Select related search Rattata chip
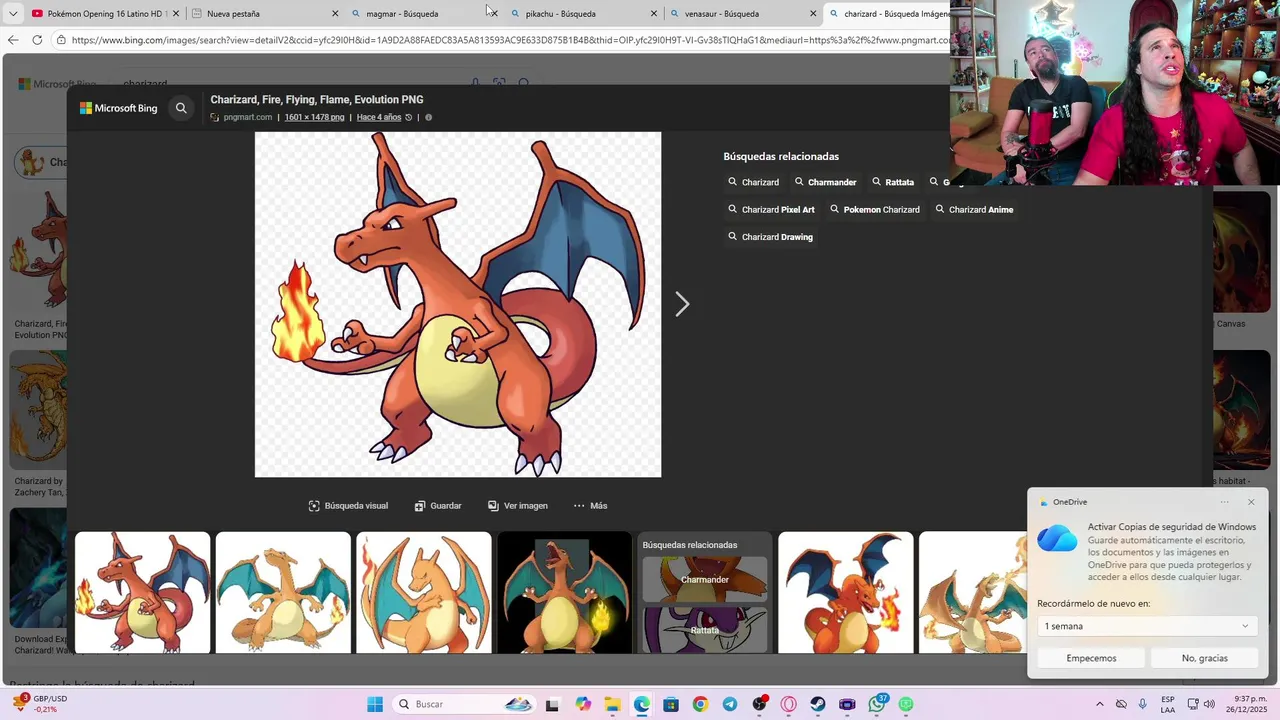 (x=892, y=182)
